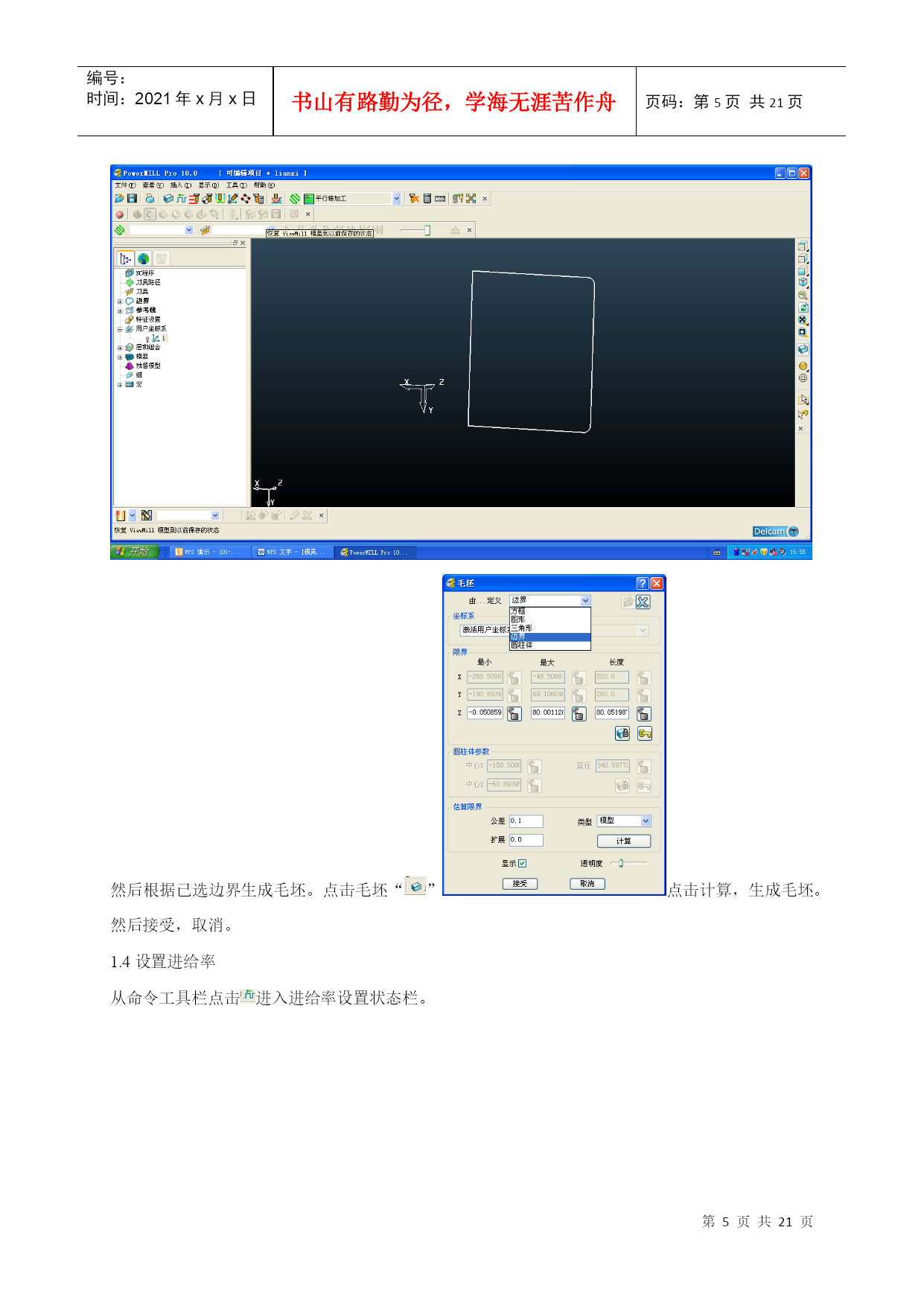Click zoom magnifier icon in right view toolbar
This screenshot has height=1306, width=924.
click(803, 295)
